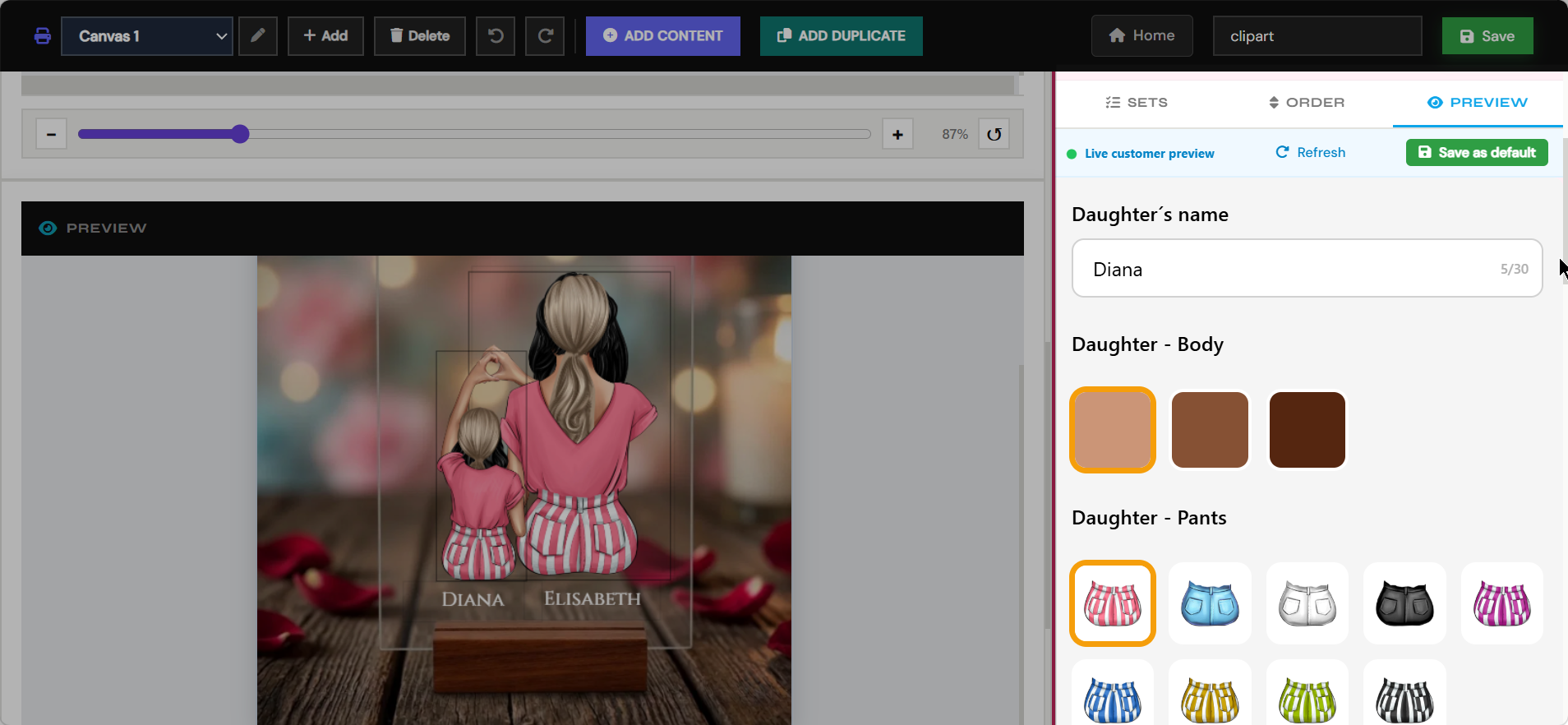1568x725 pixels.
Task: Click the eye icon in PREVIEW header
Action: pos(48,228)
